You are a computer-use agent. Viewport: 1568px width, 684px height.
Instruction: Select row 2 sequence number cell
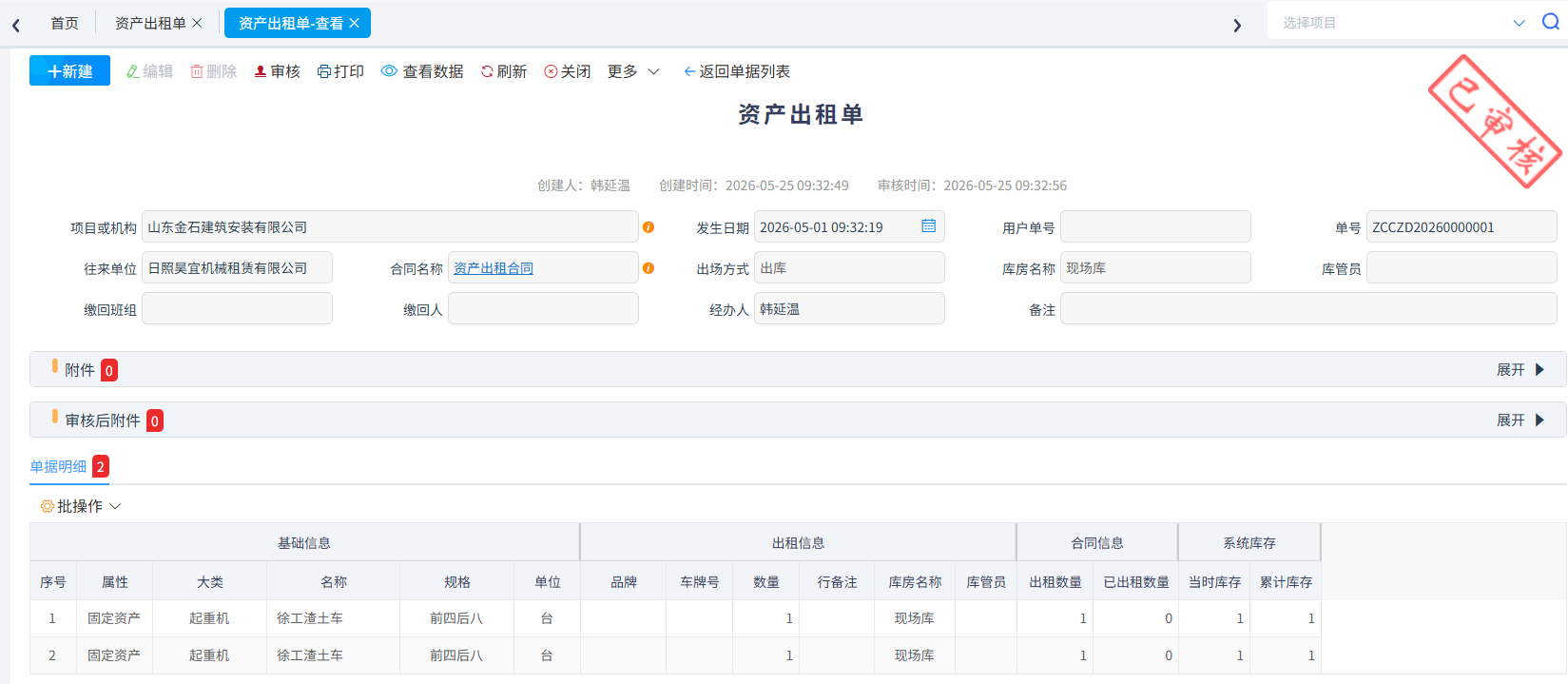[x=52, y=655]
